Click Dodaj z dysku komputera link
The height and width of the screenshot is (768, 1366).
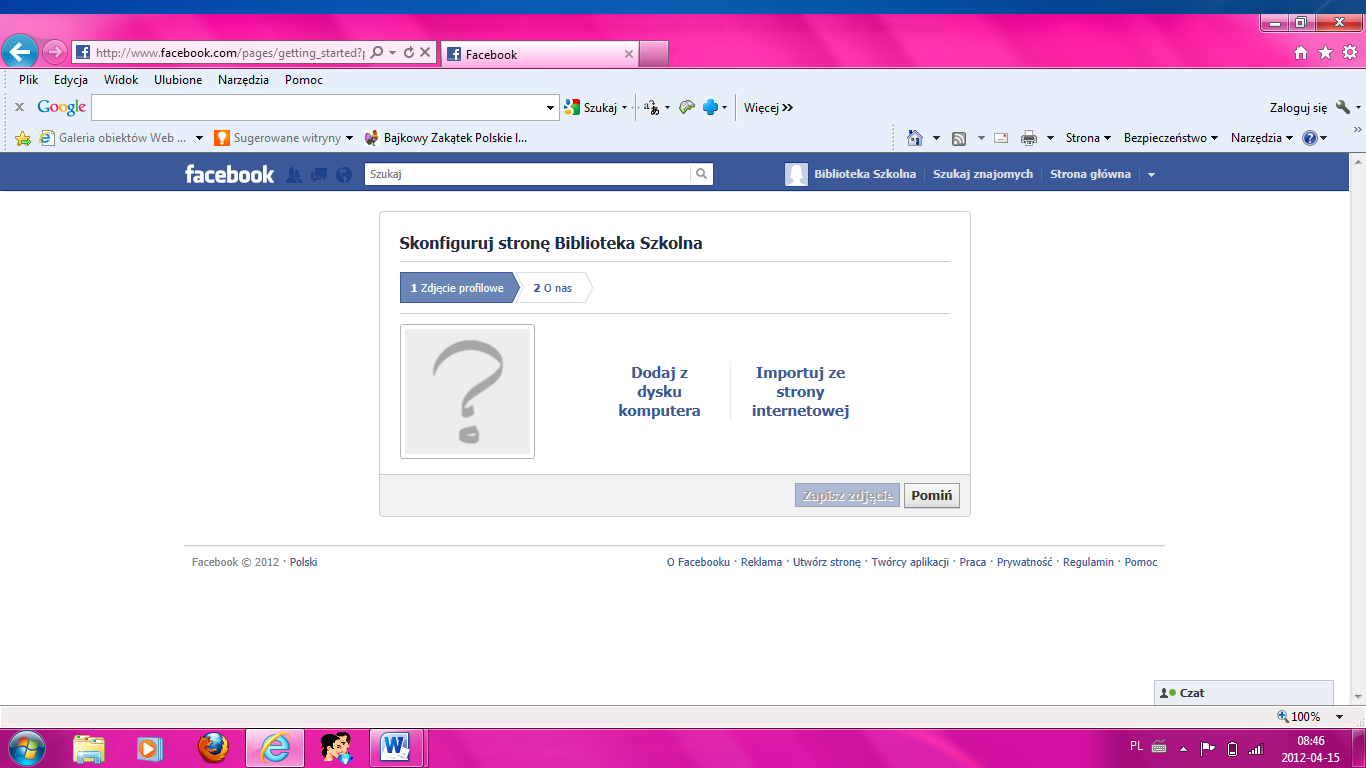pos(659,392)
